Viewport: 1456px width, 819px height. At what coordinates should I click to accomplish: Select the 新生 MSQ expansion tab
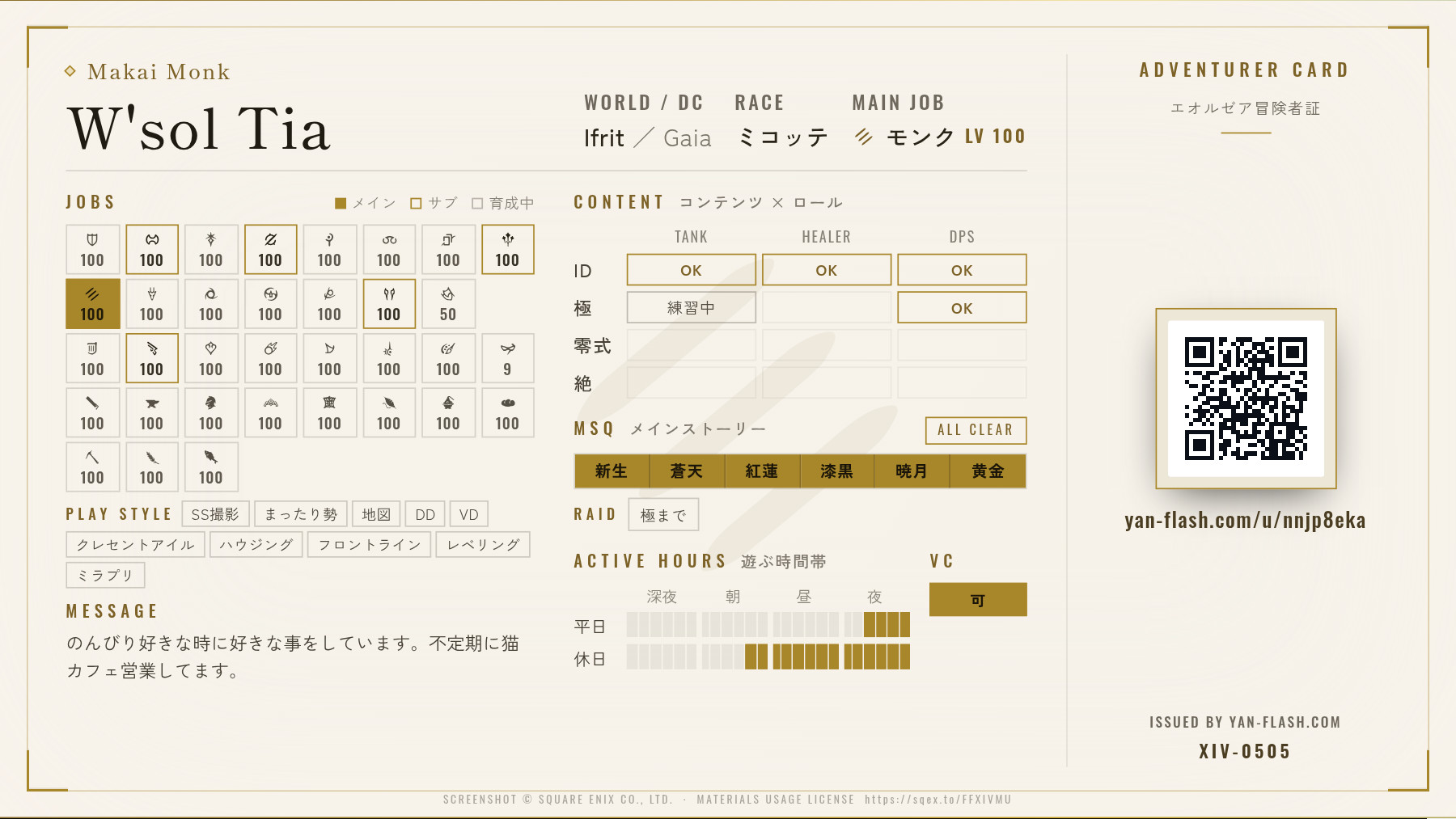coord(612,471)
